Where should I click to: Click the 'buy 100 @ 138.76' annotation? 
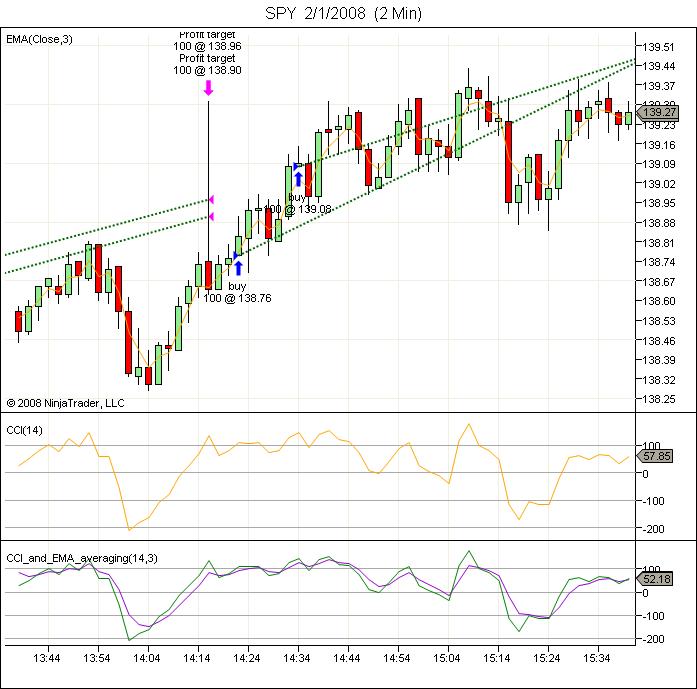click(237, 292)
